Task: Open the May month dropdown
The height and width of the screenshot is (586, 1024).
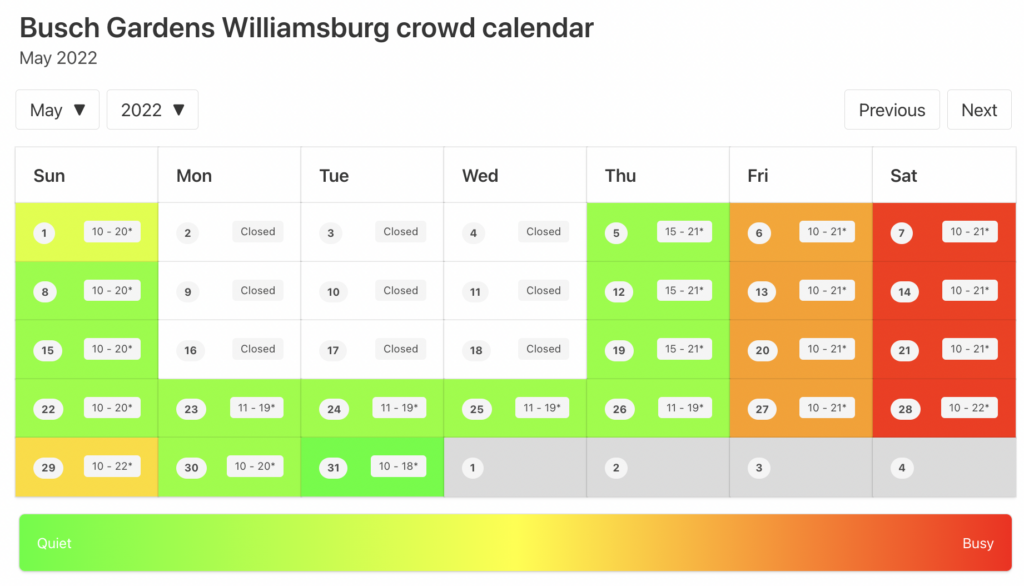Action: pos(57,110)
